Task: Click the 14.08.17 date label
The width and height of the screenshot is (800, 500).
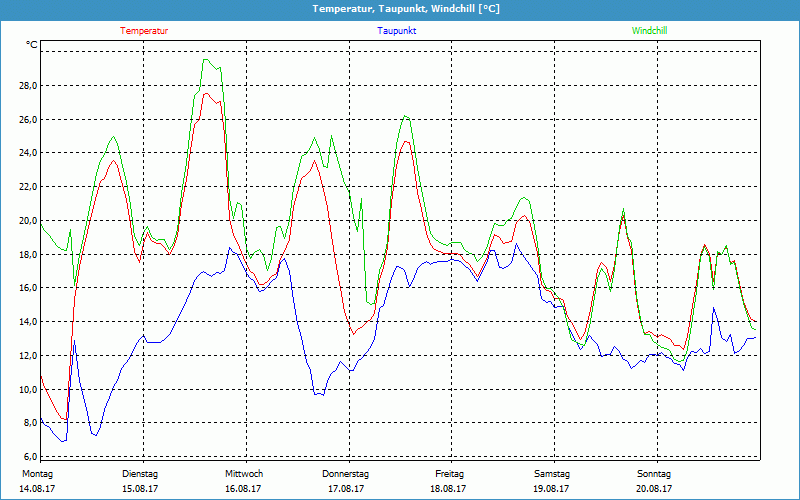Action: [38, 489]
